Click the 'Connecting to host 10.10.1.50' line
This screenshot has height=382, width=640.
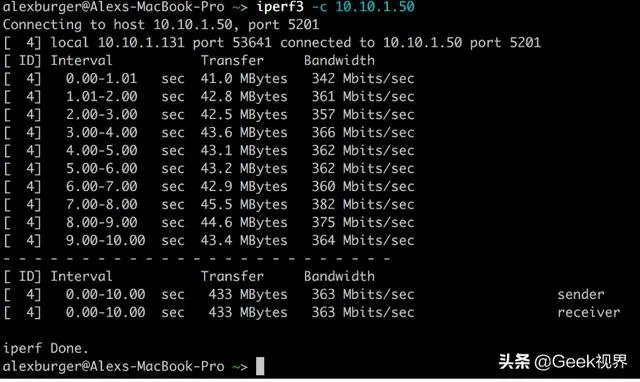(x=161, y=24)
